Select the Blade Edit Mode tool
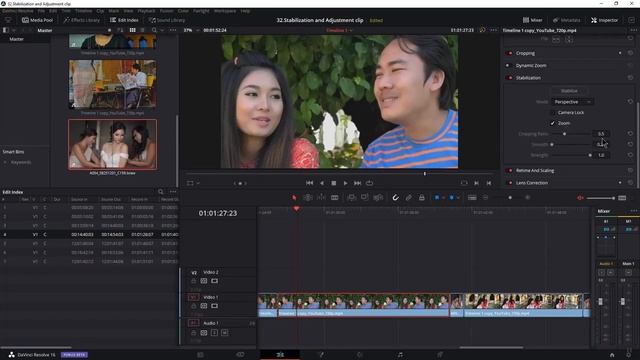640x360 pixels. click(335, 198)
